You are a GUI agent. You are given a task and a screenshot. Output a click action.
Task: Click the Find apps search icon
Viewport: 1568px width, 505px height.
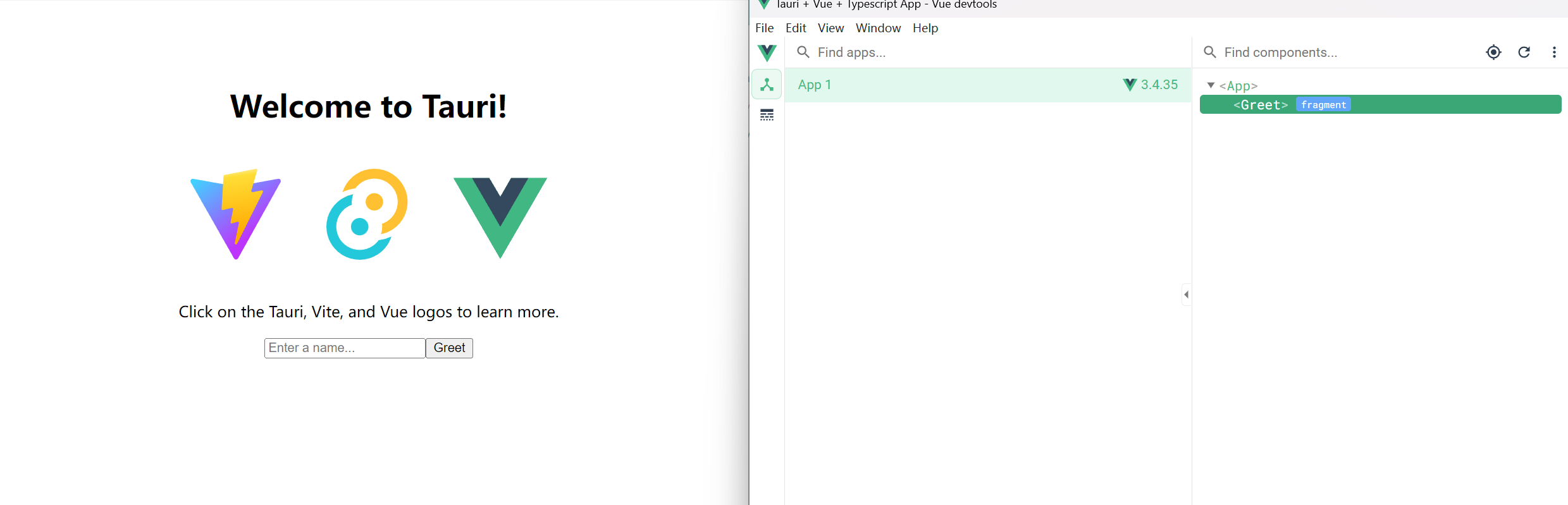click(803, 52)
